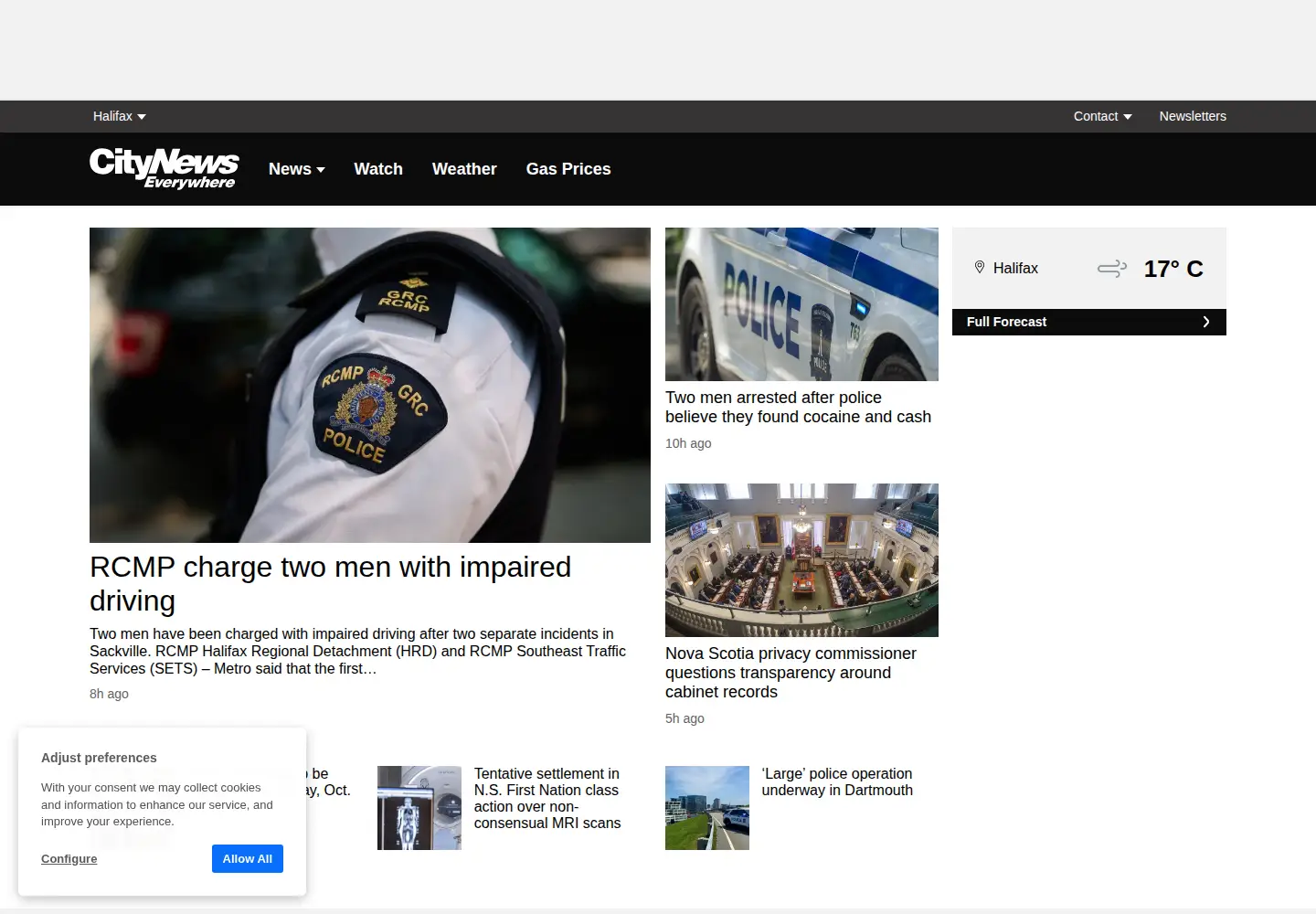Open the privacy commissioner cabinet records headline
Screen dimensions: 1316x914
click(791, 673)
